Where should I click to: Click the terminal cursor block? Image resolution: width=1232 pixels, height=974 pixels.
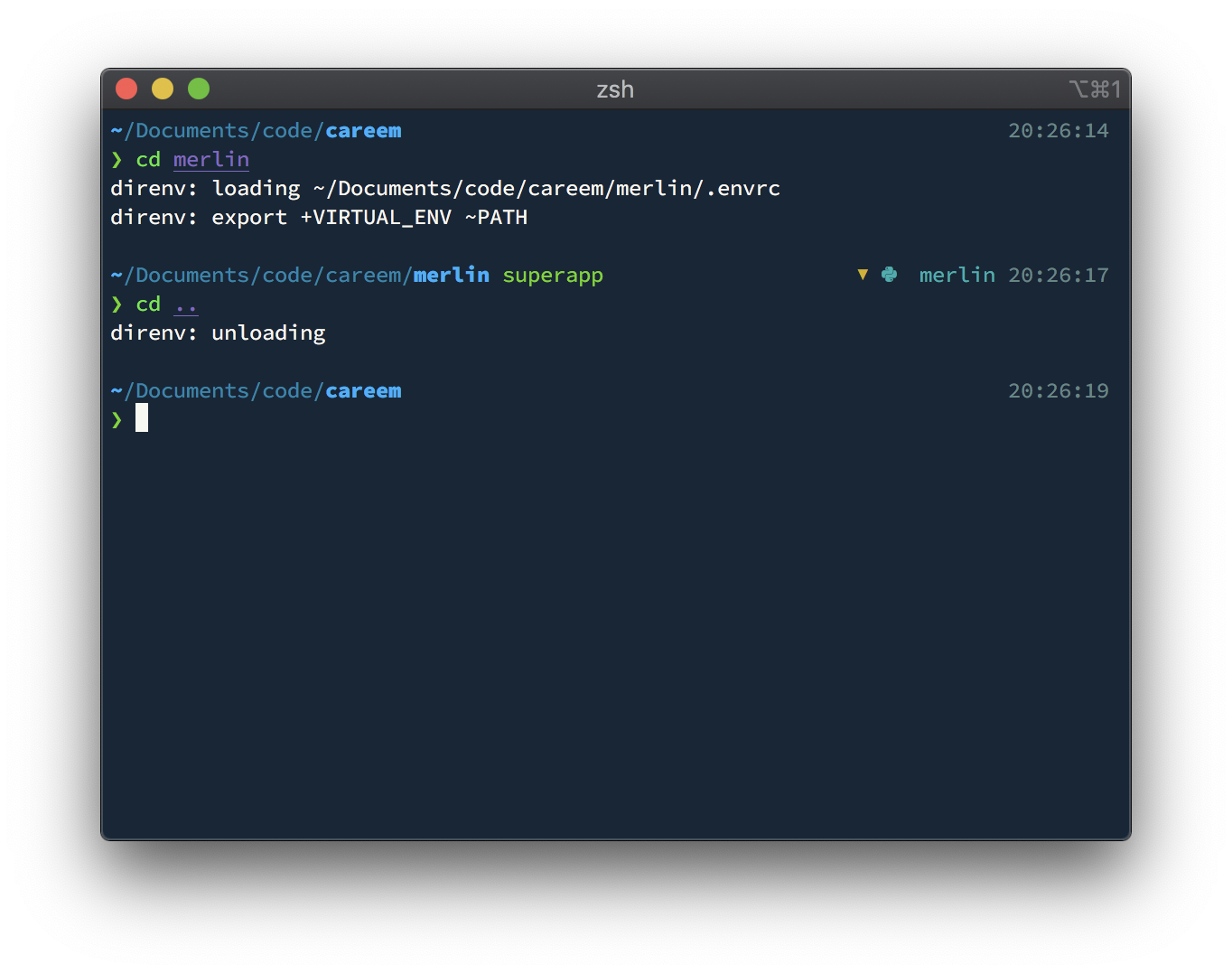pyautogui.click(x=142, y=417)
